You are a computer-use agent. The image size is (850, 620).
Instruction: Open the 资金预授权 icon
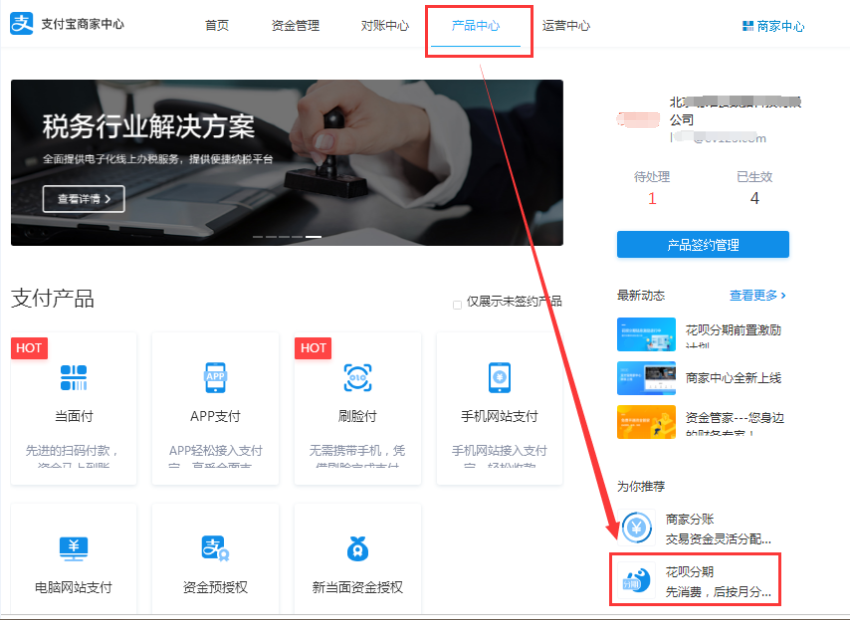click(215, 548)
